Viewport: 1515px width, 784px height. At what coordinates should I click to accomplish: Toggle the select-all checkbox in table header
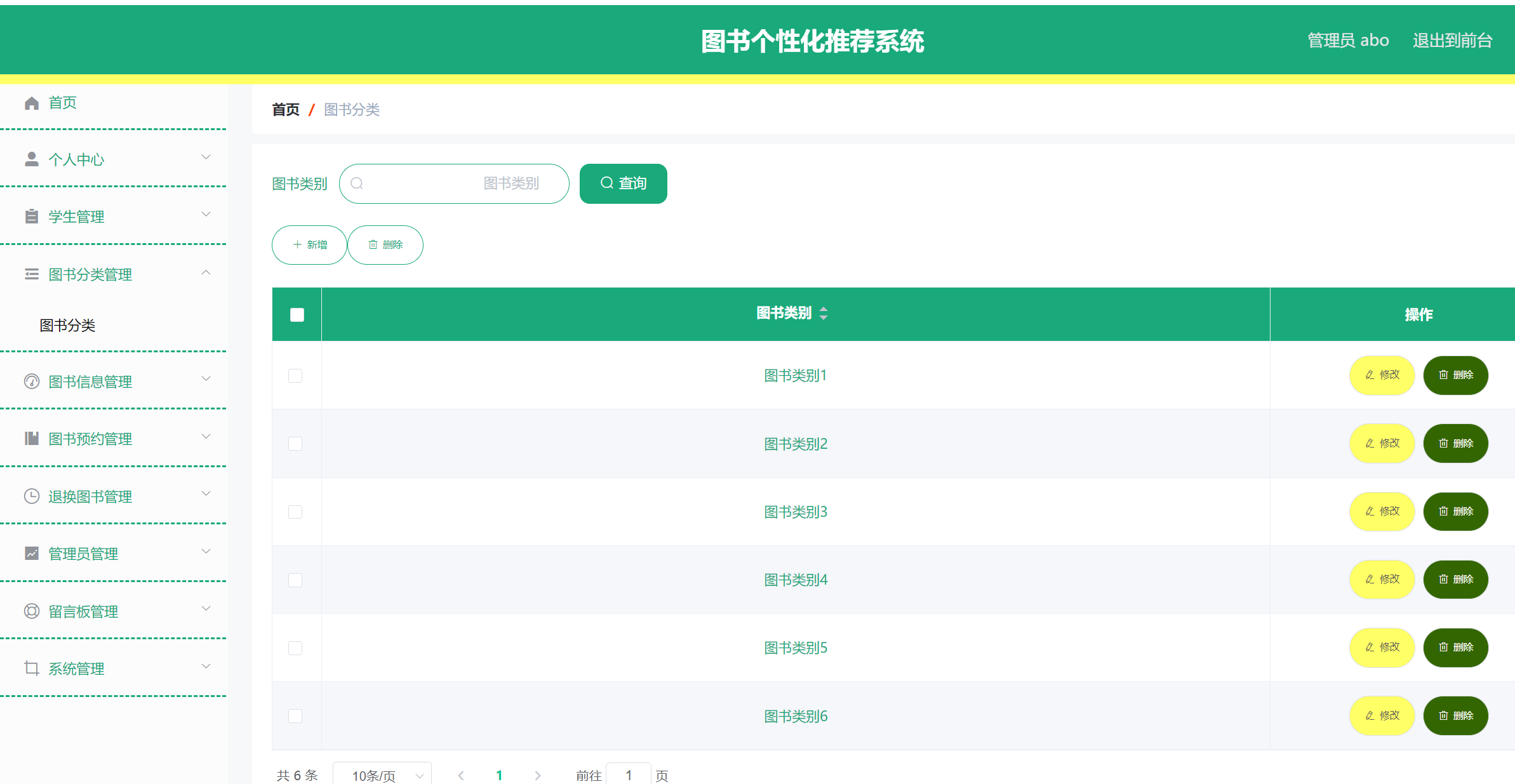pos(297,314)
